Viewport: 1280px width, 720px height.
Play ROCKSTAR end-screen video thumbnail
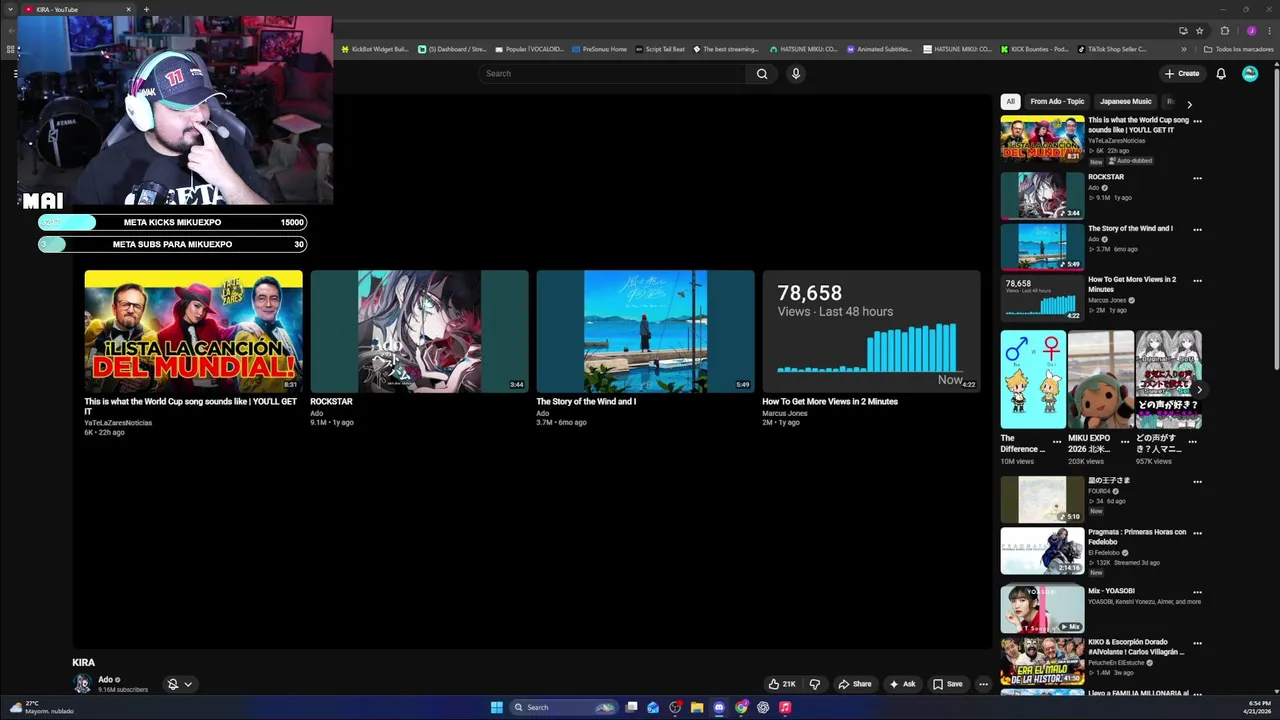pyautogui.click(x=419, y=331)
